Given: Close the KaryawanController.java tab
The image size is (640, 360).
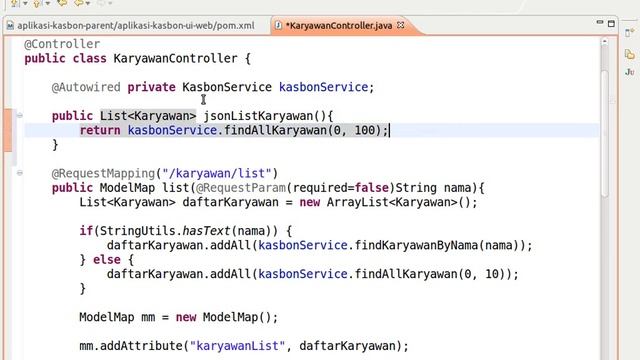Looking at the screenshot, I should coord(401,25).
